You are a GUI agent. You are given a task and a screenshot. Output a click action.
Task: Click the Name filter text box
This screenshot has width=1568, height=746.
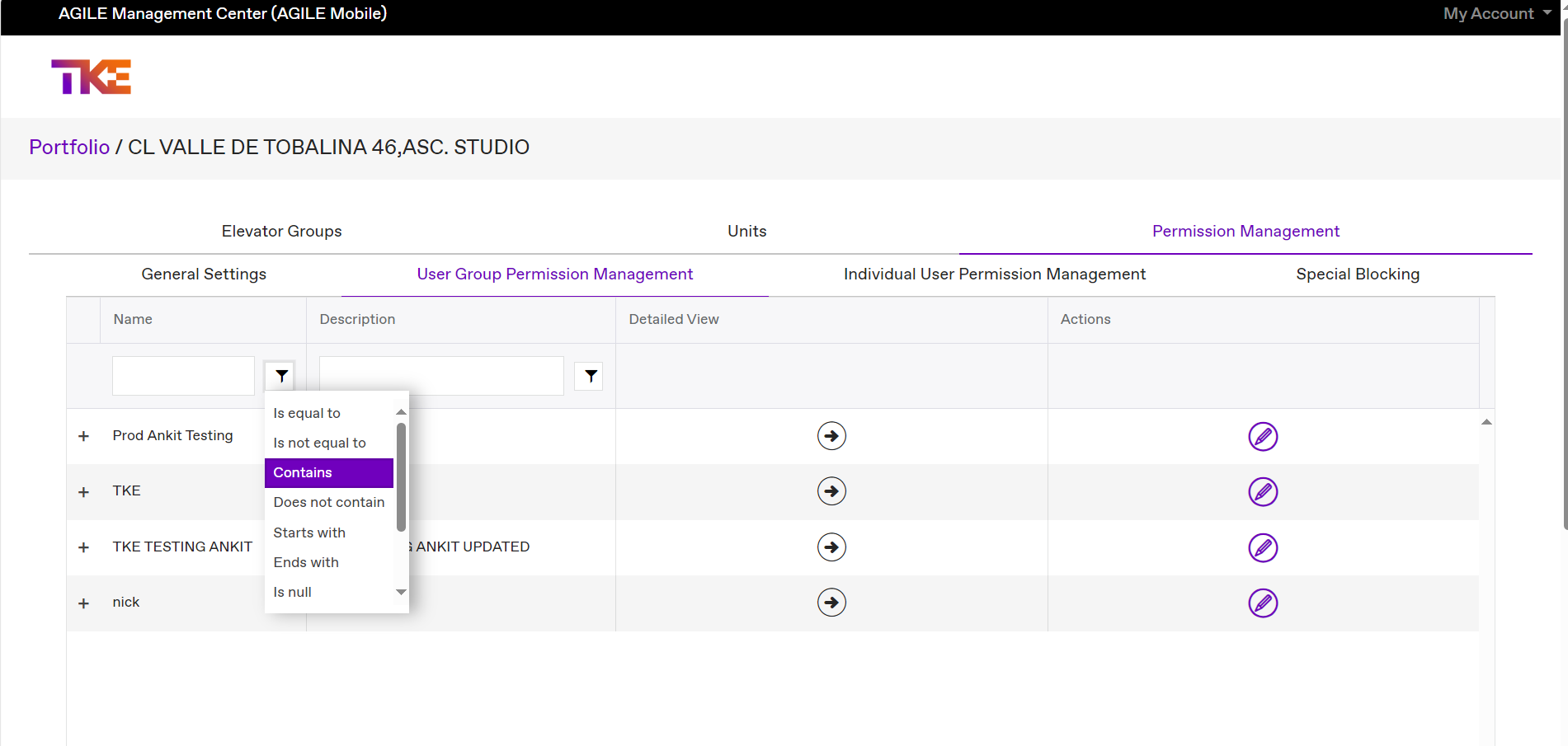pos(183,376)
